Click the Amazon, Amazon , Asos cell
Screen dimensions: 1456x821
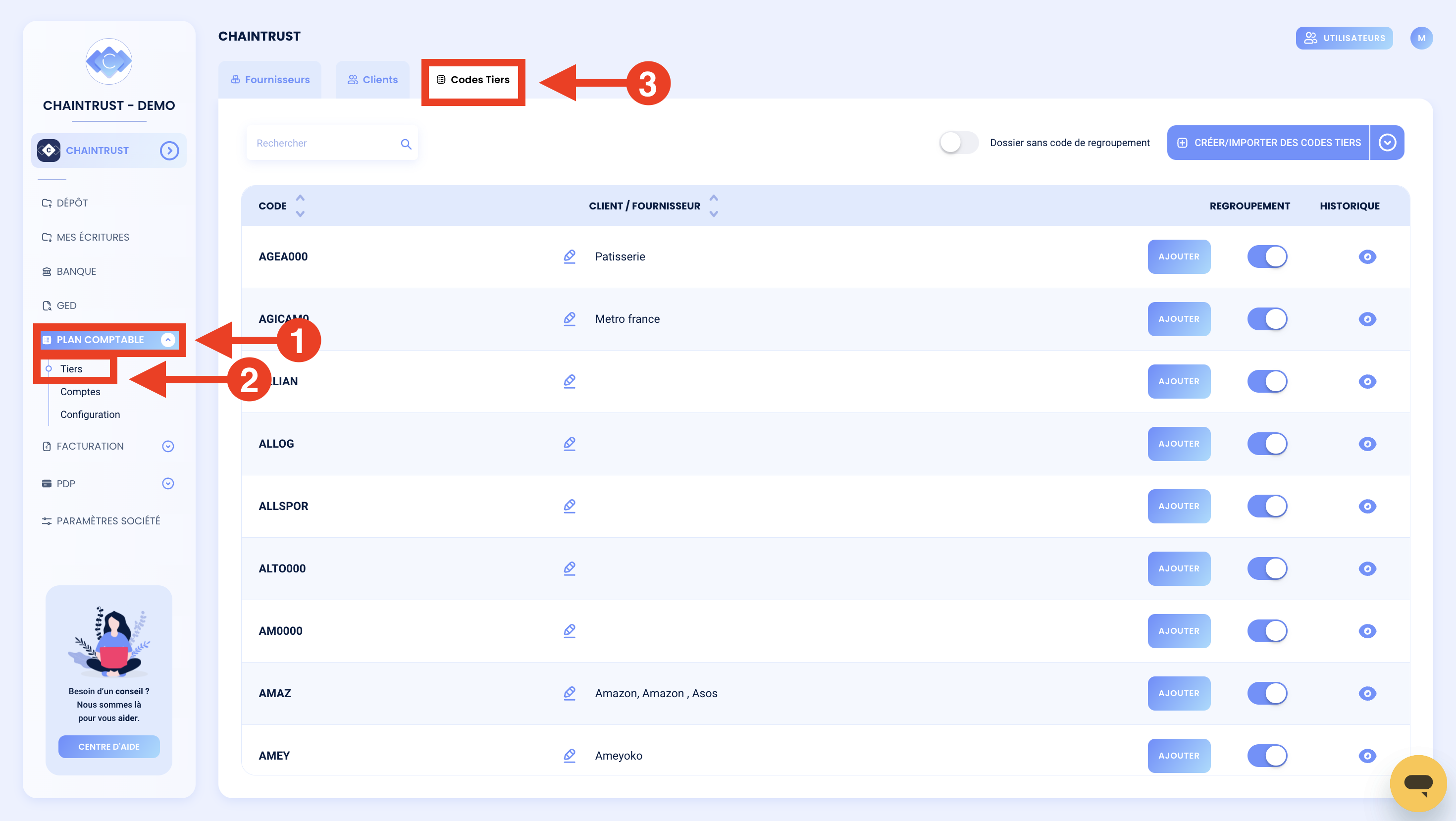pos(656,693)
